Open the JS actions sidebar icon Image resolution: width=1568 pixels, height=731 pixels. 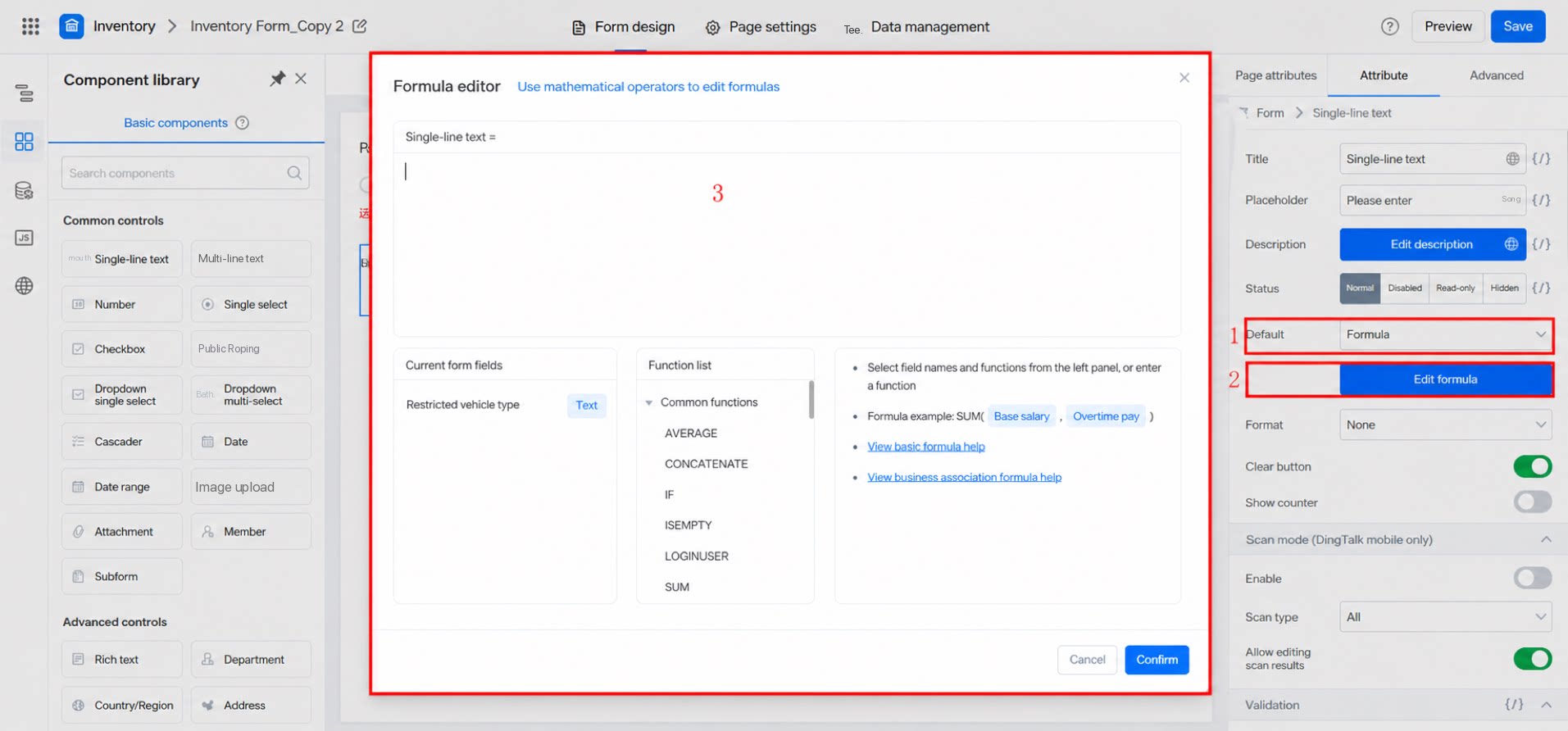[25, 238]
